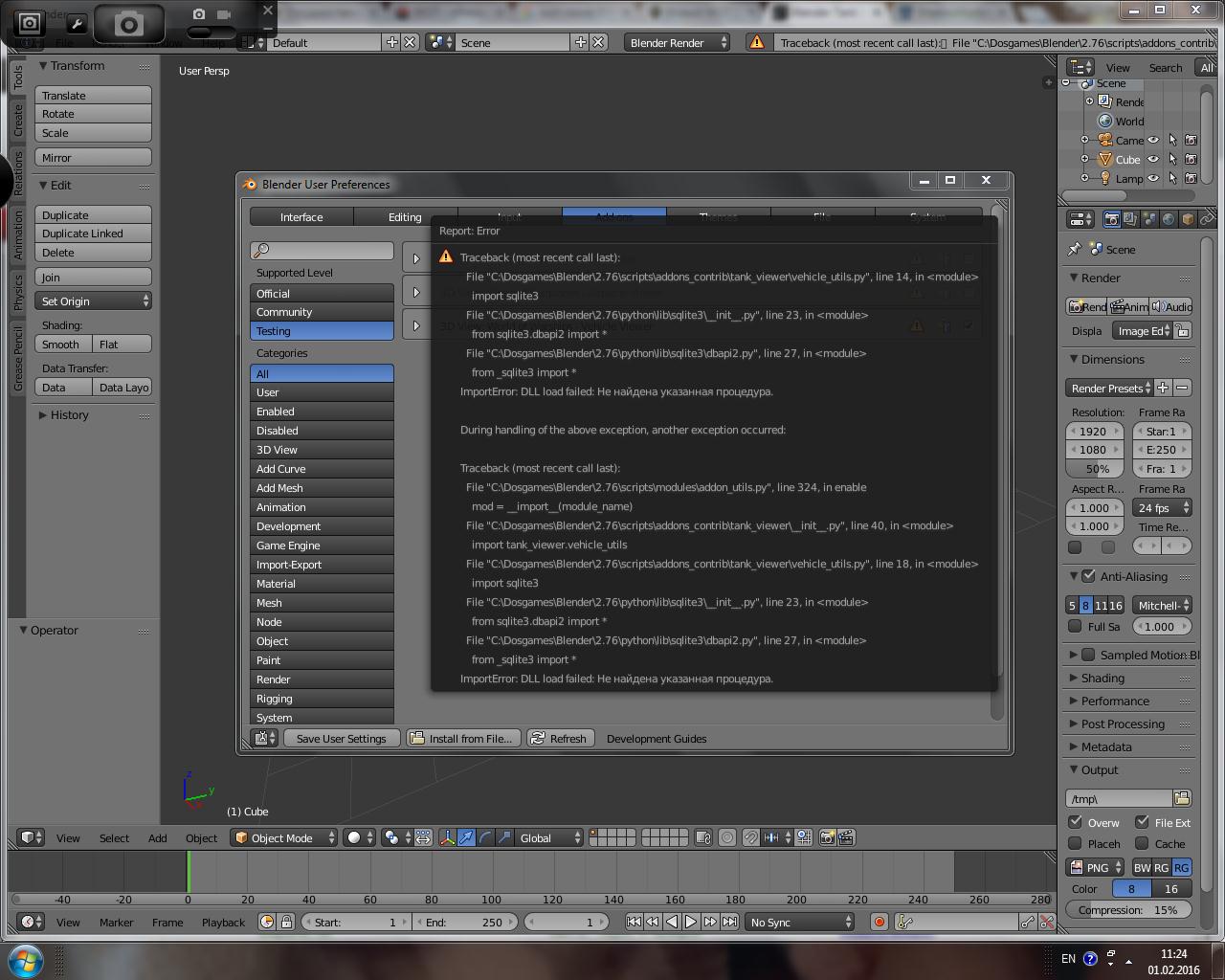Switch to the Editing tab in User Preferences

coord(405,217)
